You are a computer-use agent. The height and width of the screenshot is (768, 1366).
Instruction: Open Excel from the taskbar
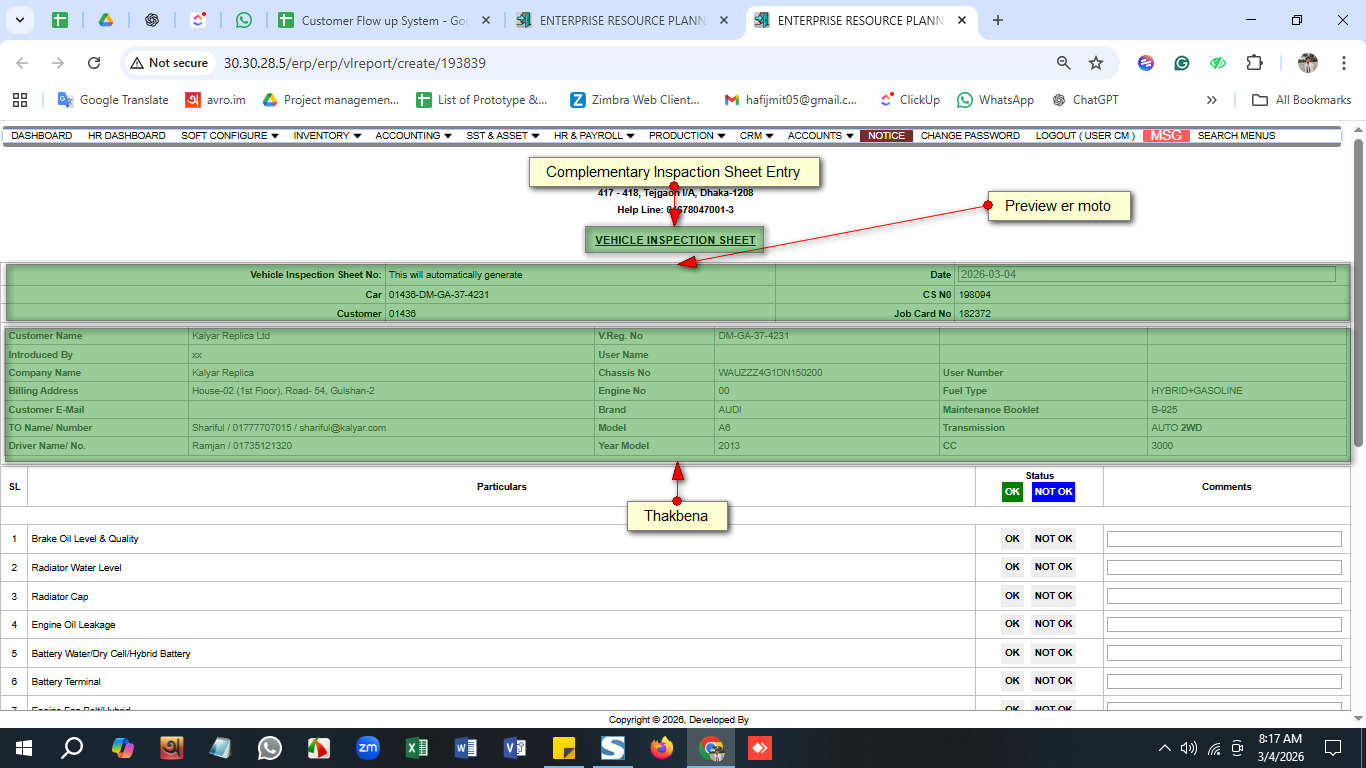coord(417,748)
